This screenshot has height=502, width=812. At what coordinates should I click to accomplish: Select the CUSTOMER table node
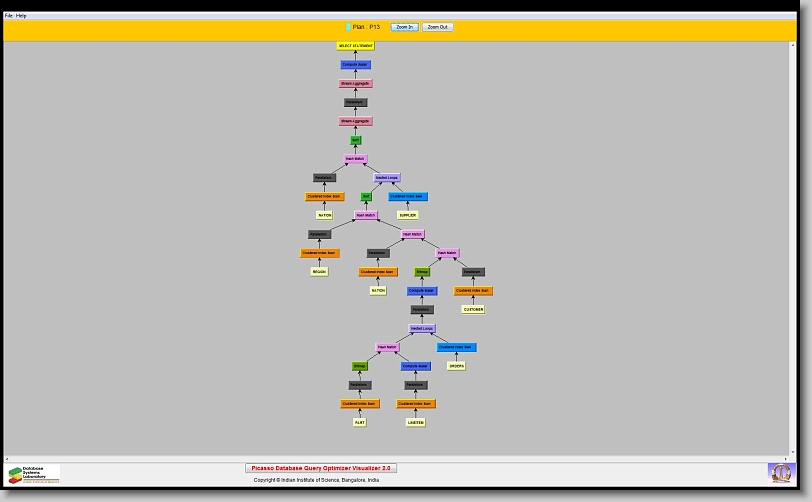tap(473, 309)
